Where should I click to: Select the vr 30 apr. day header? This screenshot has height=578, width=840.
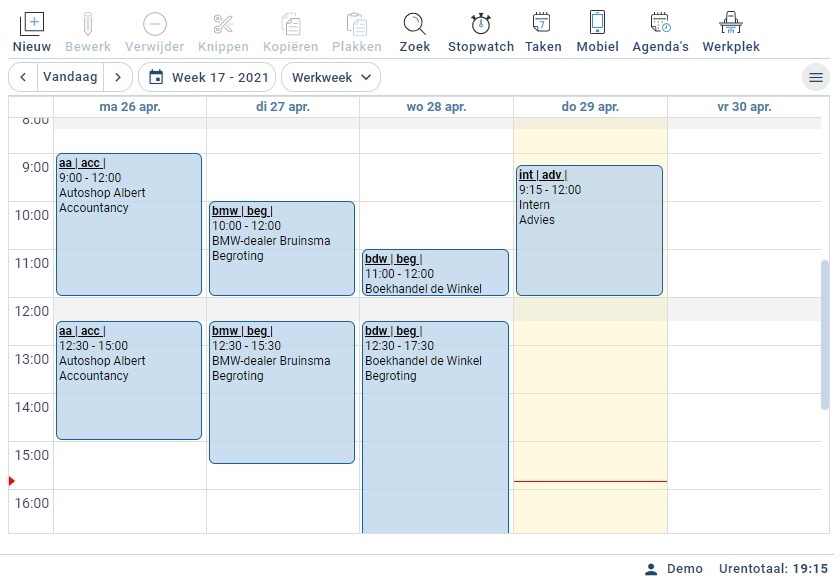tap(743, 107)
